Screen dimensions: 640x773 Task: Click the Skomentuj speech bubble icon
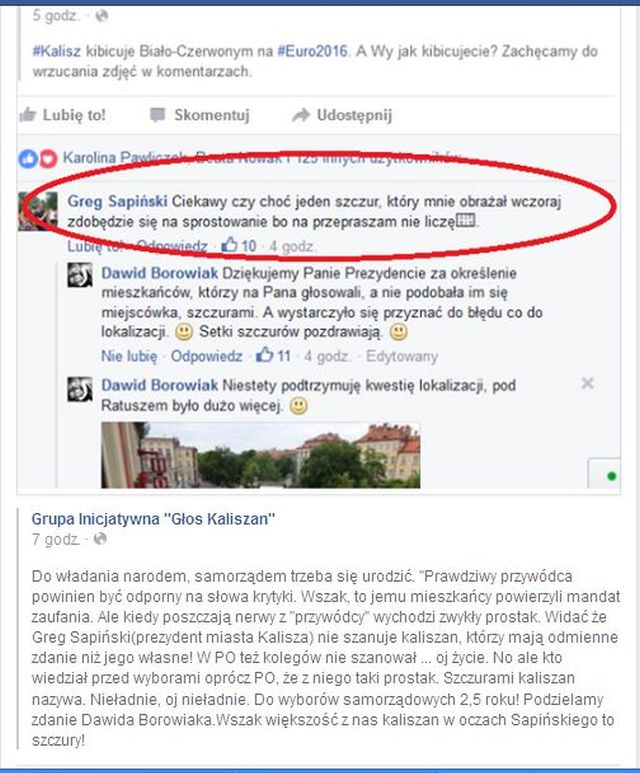click(x=157, y=115)
